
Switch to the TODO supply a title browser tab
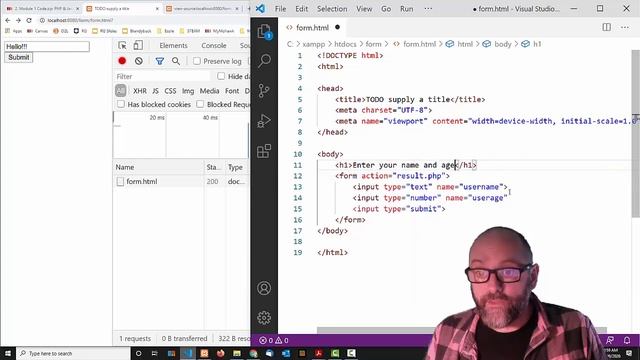122,8
